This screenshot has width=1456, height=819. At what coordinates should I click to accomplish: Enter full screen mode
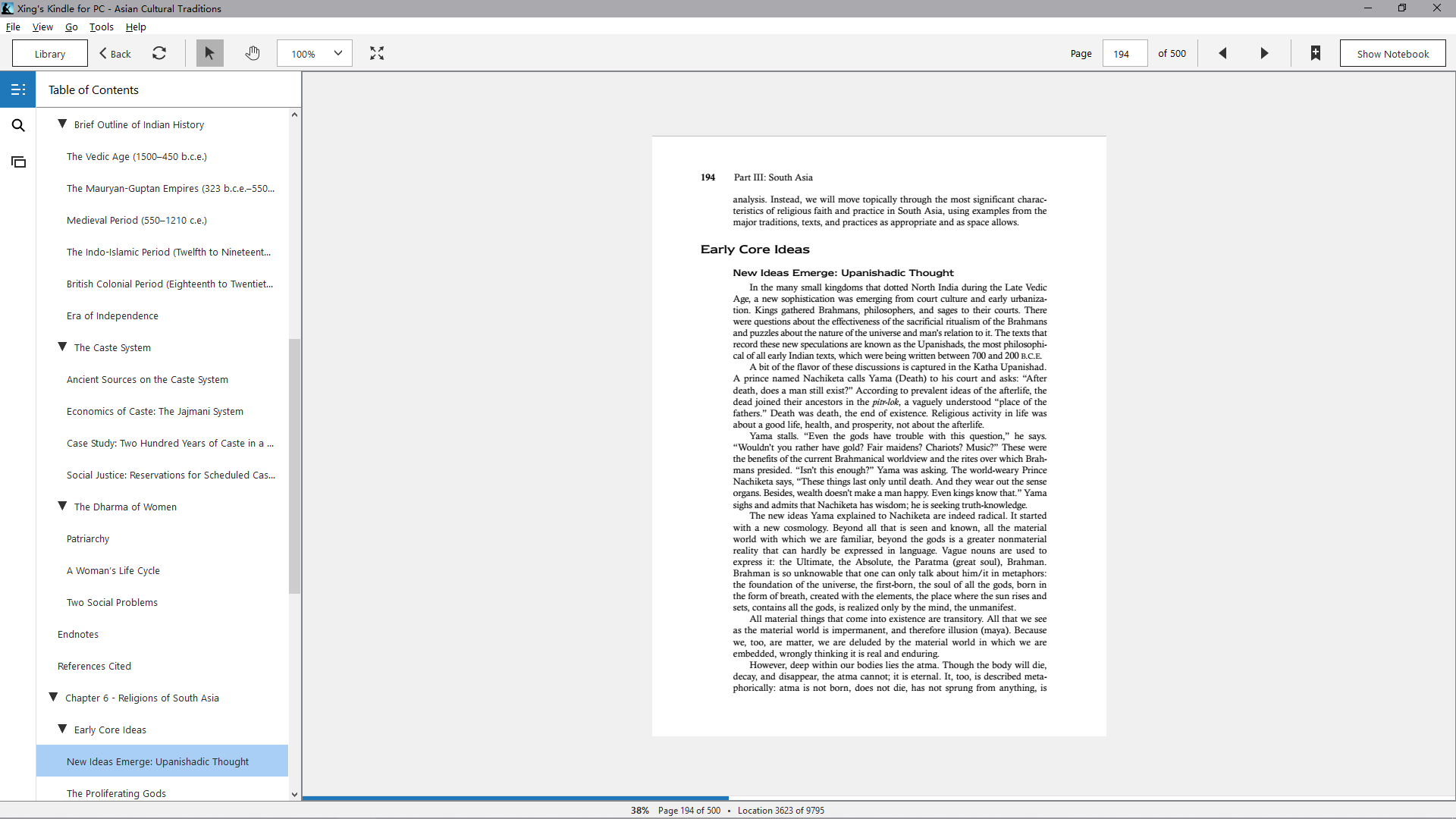point(377,53)
